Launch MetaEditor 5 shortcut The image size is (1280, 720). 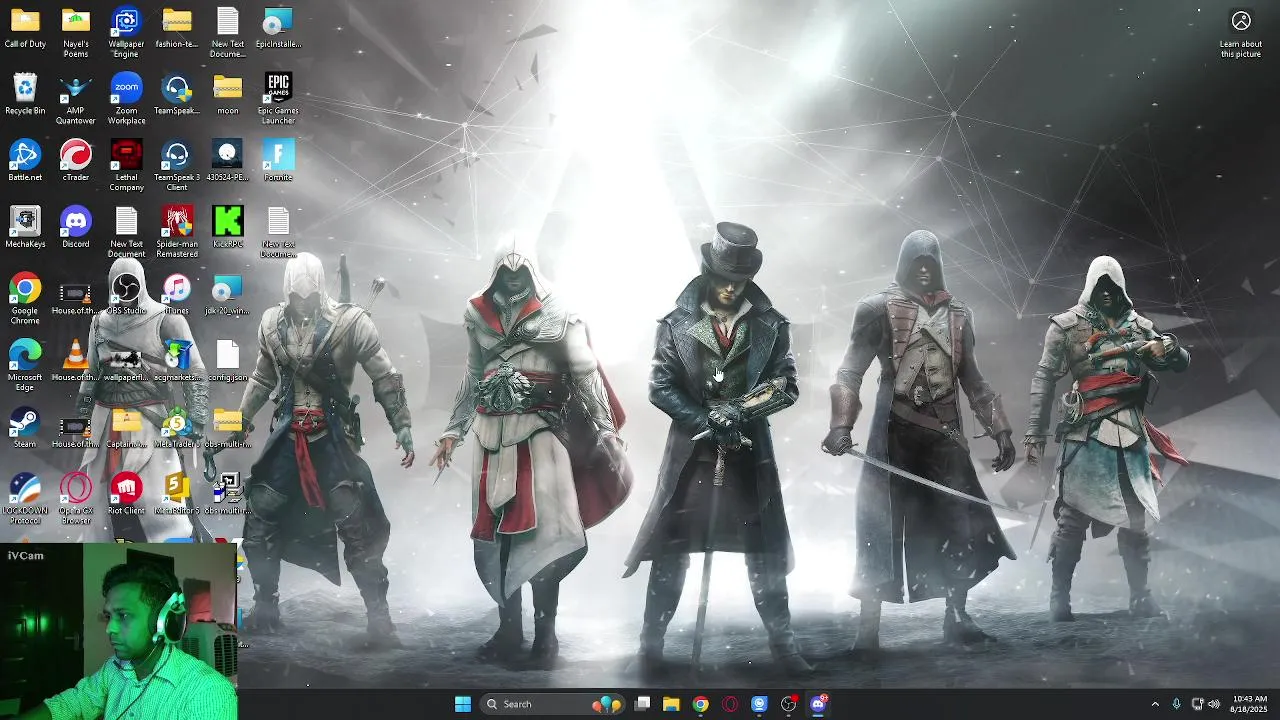point(177,495)
